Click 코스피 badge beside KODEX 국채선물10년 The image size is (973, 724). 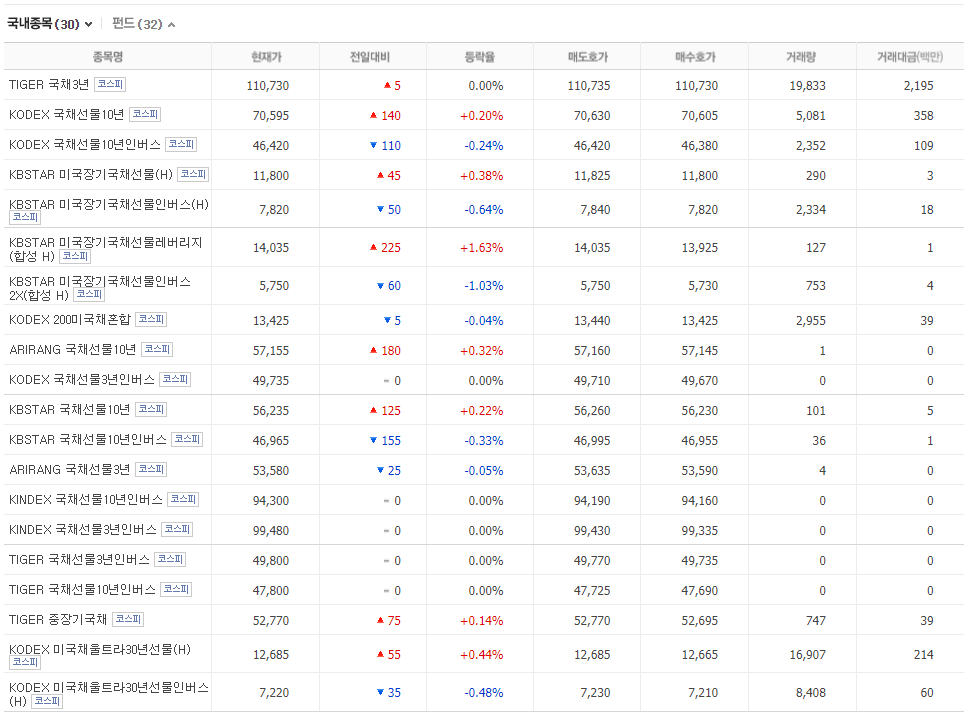click(145, 114)
